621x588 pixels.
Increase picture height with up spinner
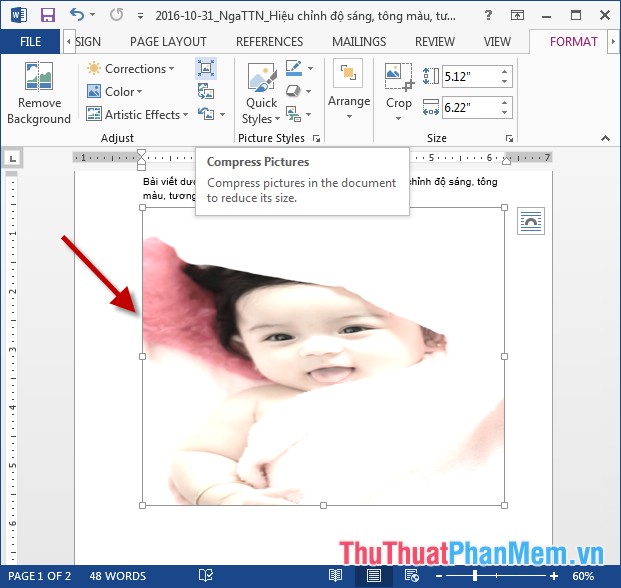[505, 72]
